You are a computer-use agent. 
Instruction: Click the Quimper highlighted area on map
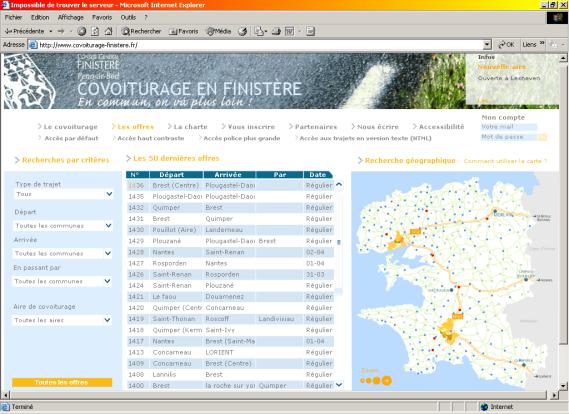pos(449,331)
